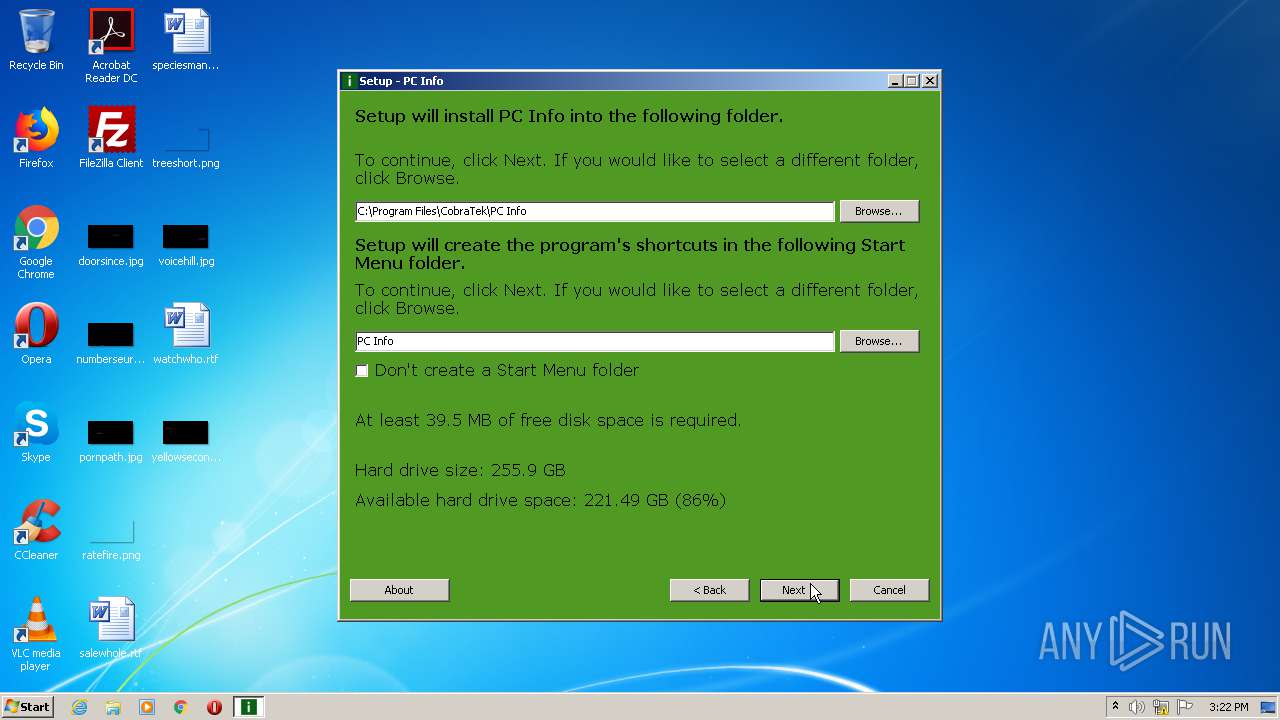This screenshot has height=720, width=1280.
Task: Open the media player taskbar icon
Action: click(x=147, y=707)
